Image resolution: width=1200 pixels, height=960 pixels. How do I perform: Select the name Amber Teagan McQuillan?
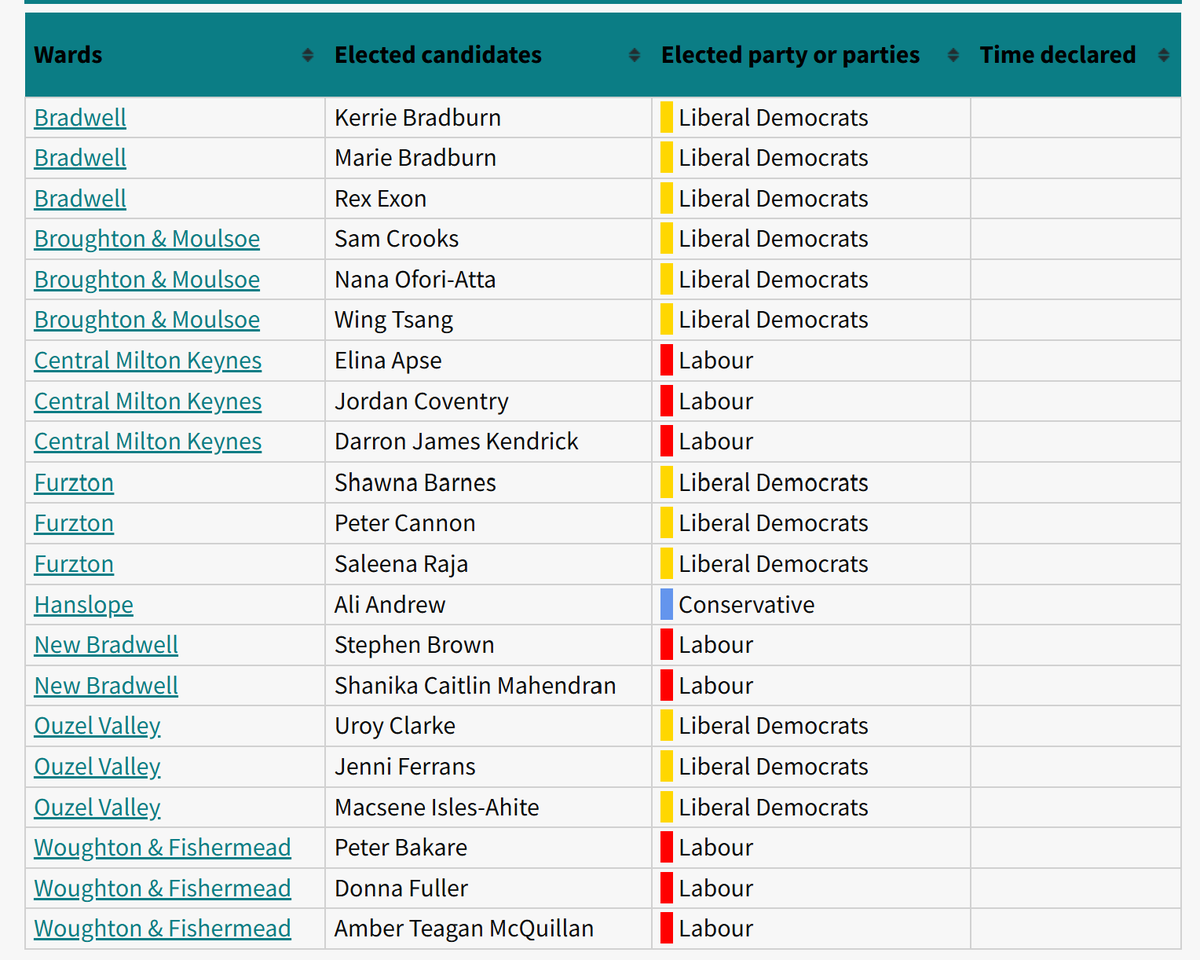pos(464,929)
